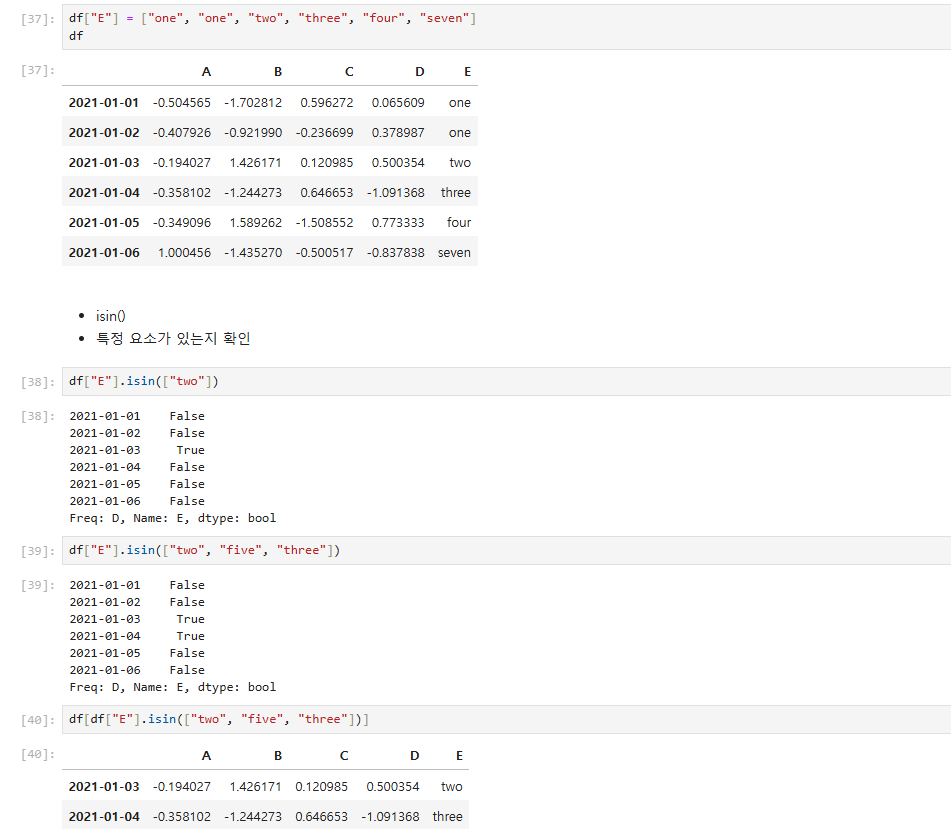Click cell value -1.508552
This screenshot has height=829, width=951.
tap(324, 223)
